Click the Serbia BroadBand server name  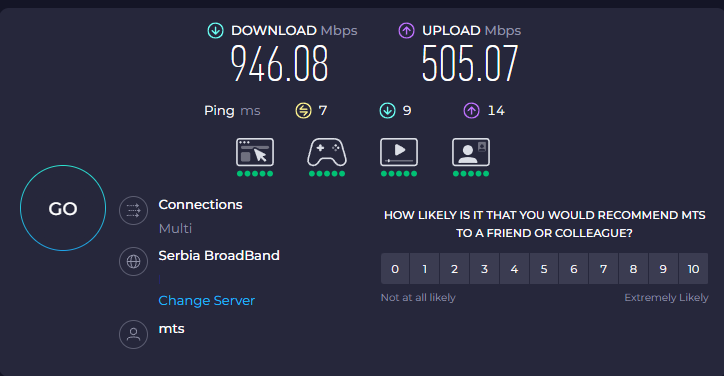pyautogui.click(x=219, y=255)
